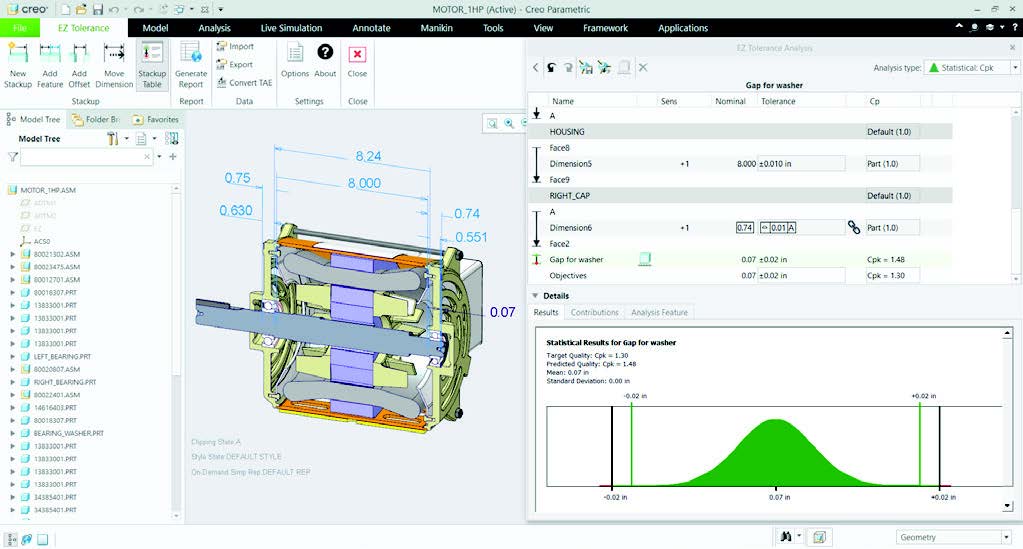Collapse the Details section
This screenshot has height=549, width=1023.
(x=535, y=295)
